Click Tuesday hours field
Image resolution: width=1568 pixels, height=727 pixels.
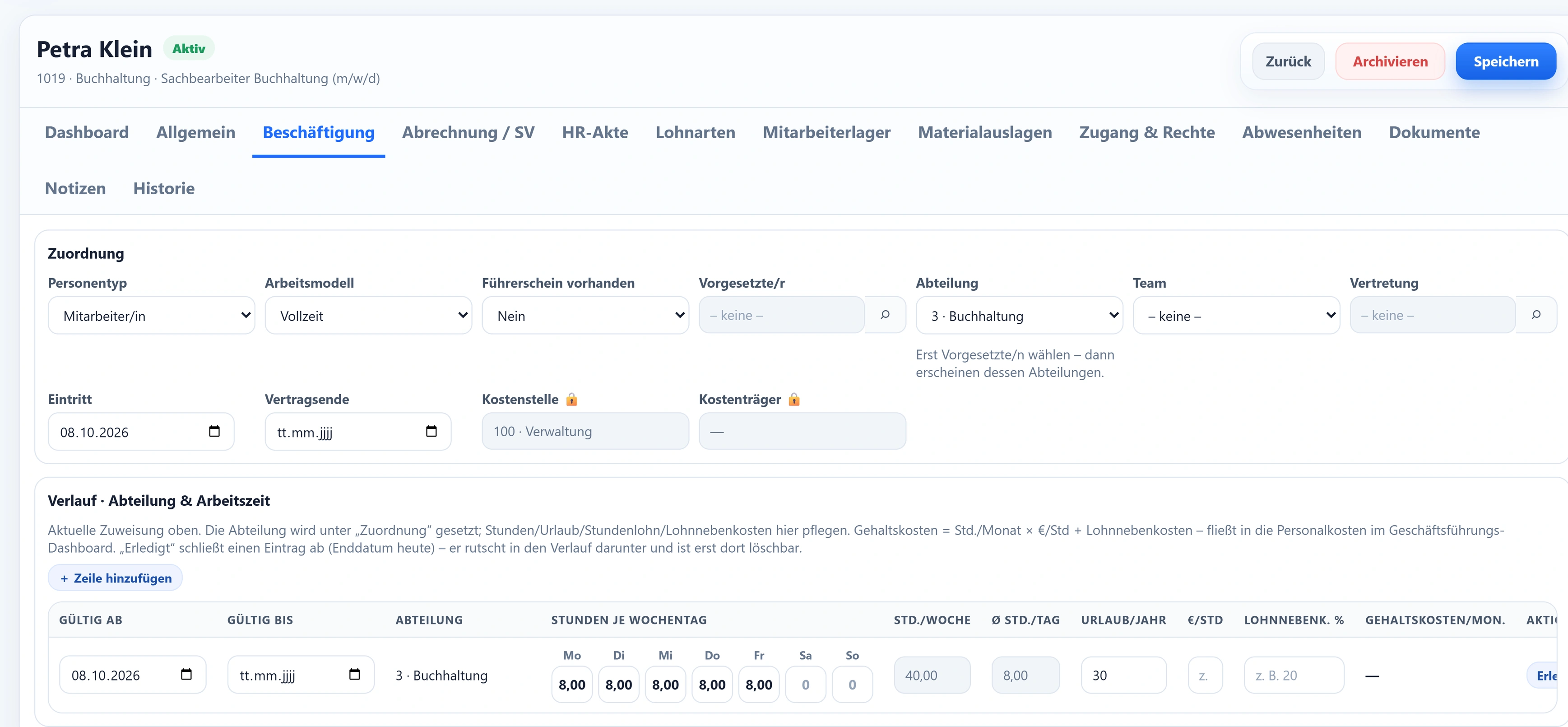point(618,685)
